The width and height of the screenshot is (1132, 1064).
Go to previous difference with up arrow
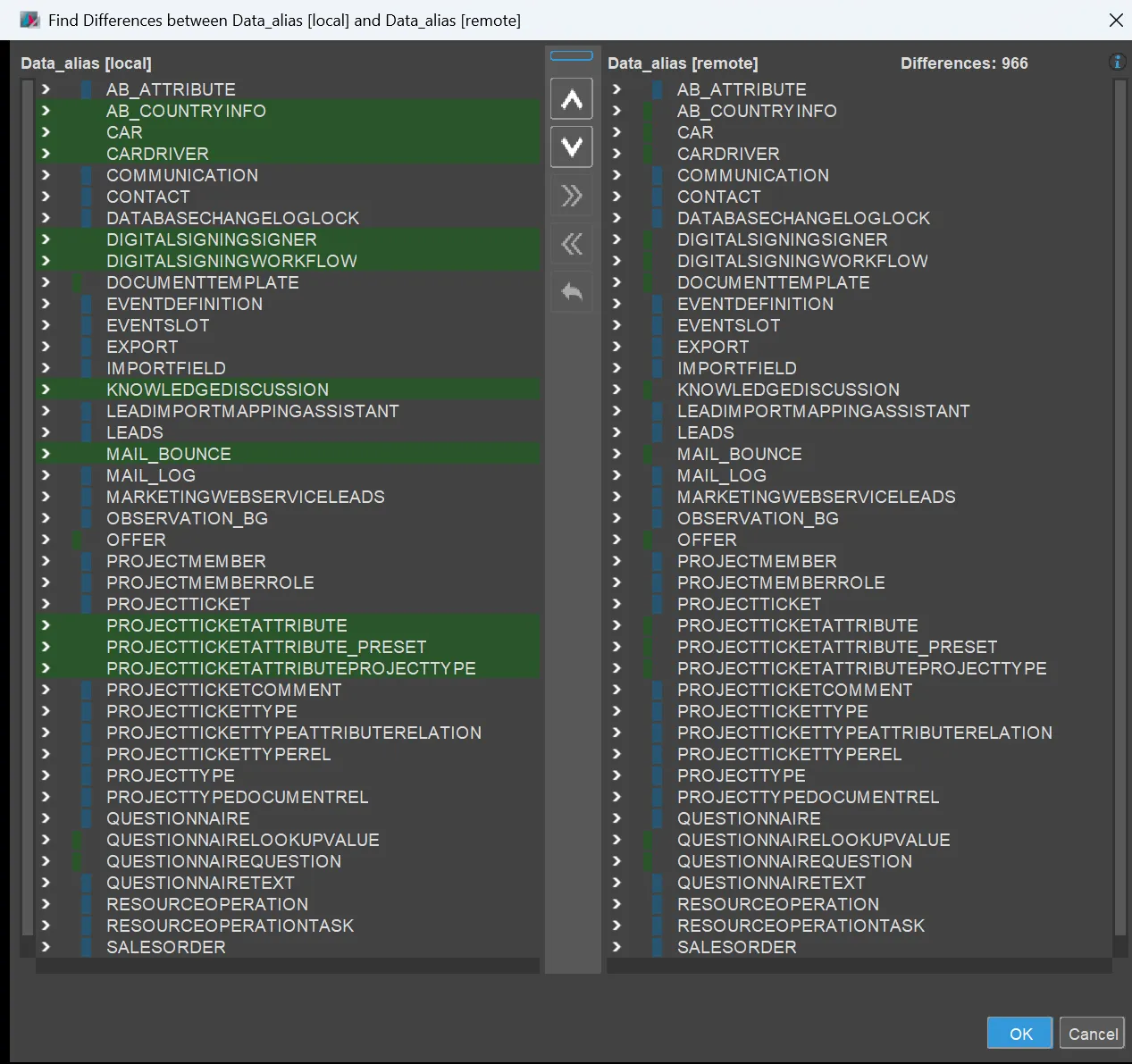572,99
